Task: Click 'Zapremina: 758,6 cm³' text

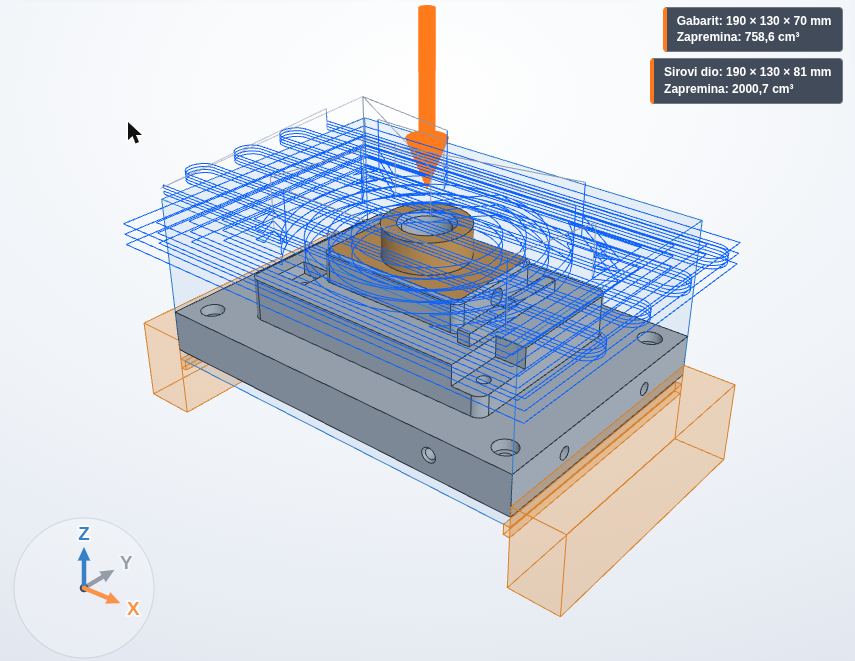Action: tap(738, 37)
